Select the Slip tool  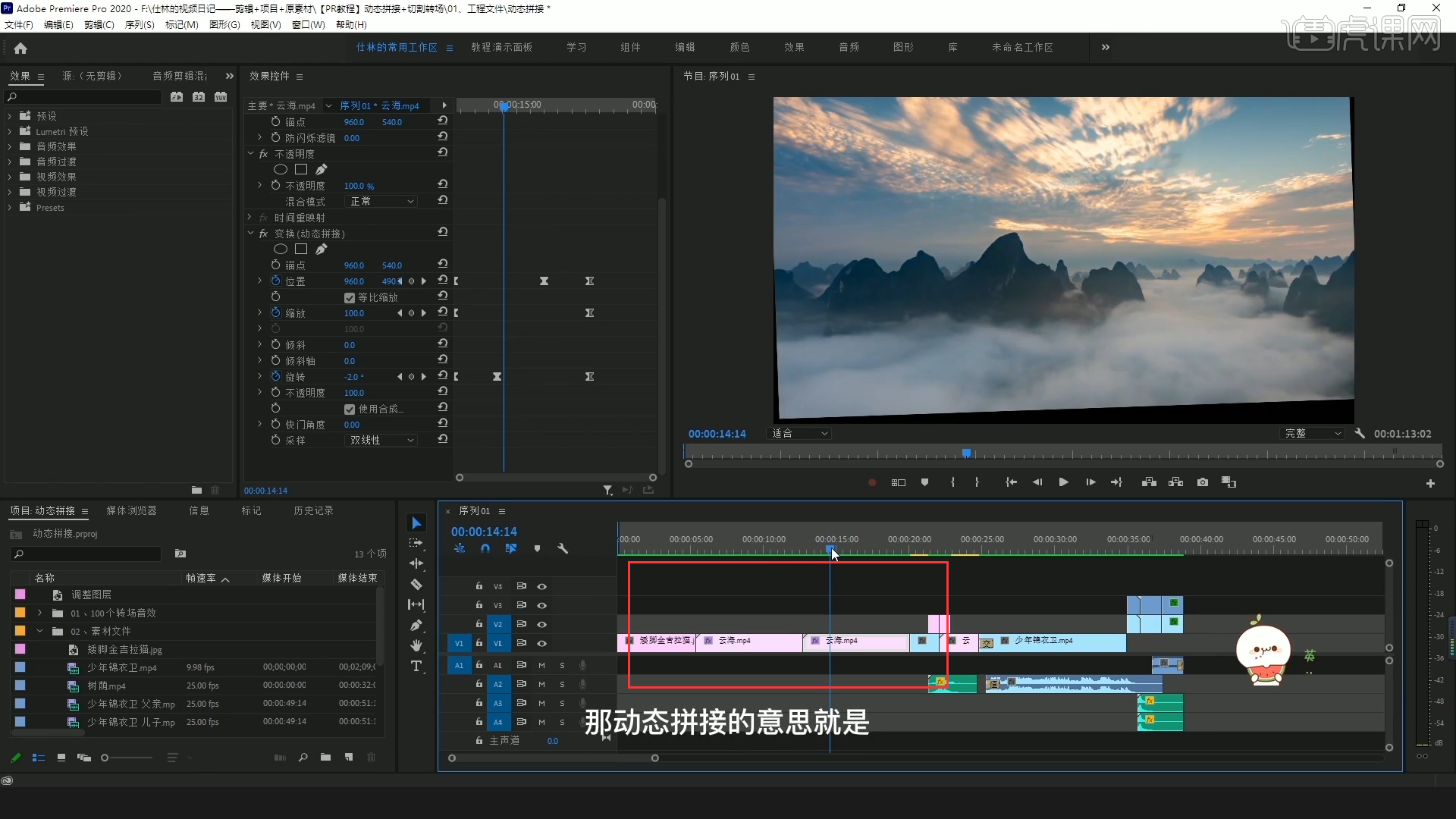point(416,604)
